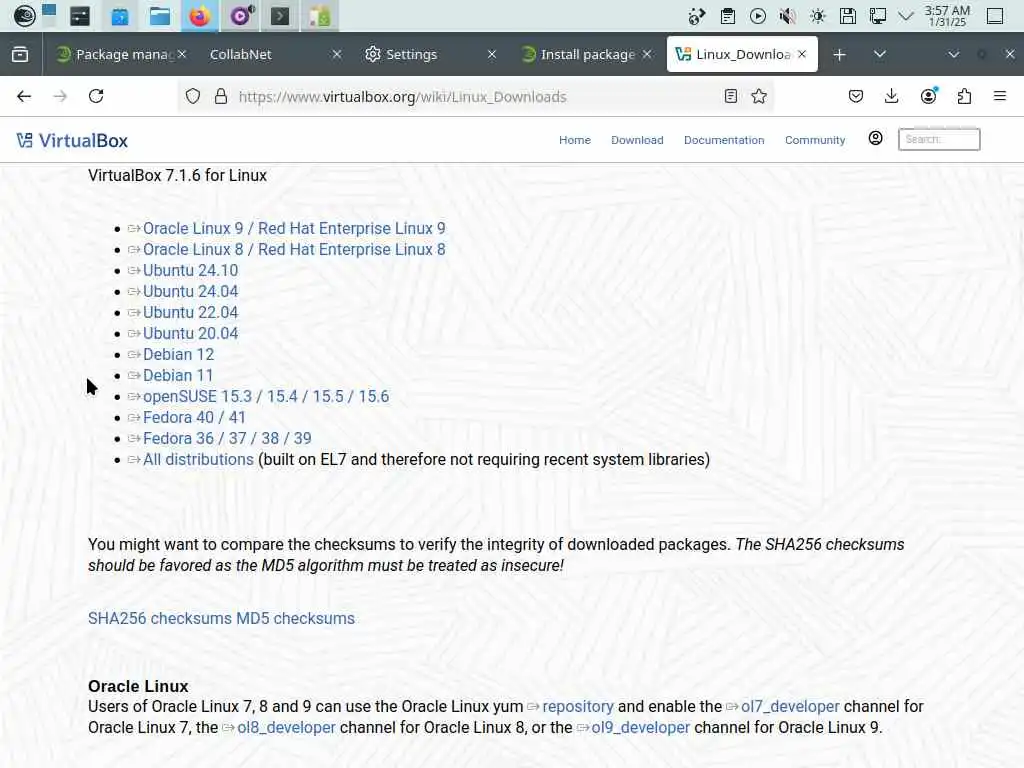1024x768 pixels.
Task: Open the Discover software center taskbar icon
Action: click(120, 16)
